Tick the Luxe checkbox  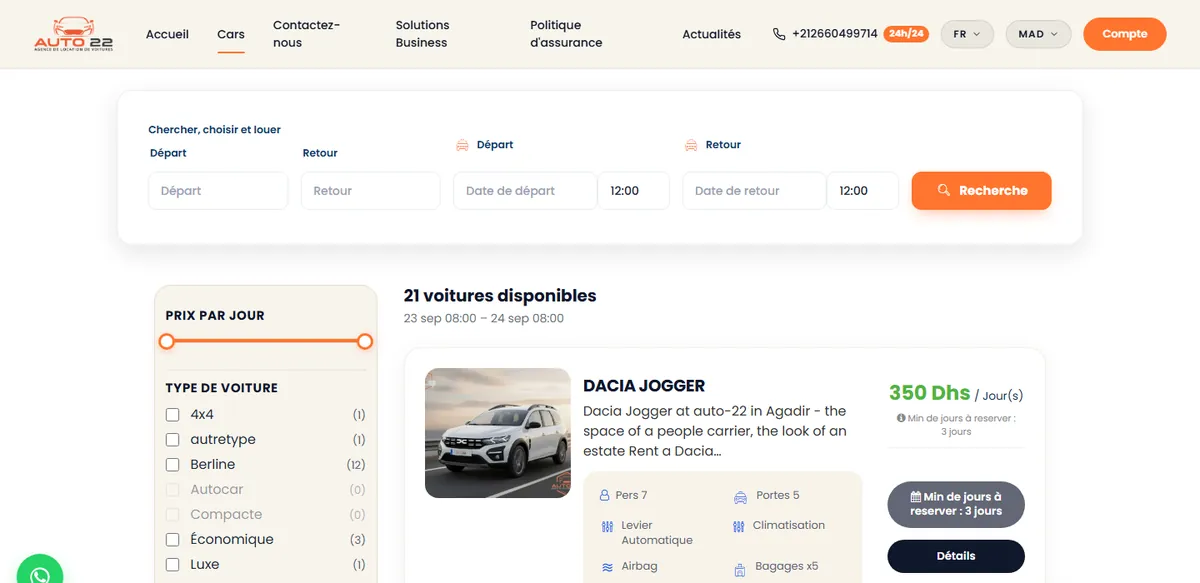pos(172,565)
